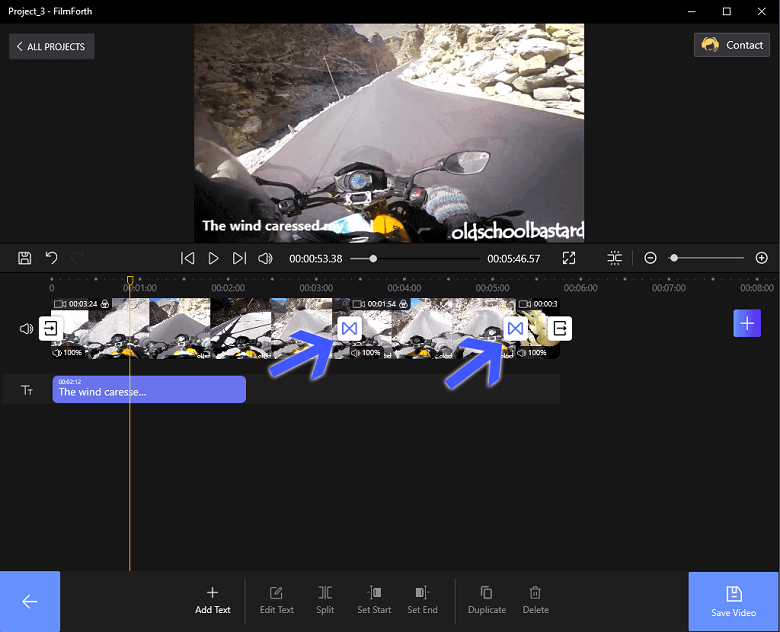
Task: Open the Contact button
Action: point(732,45)
